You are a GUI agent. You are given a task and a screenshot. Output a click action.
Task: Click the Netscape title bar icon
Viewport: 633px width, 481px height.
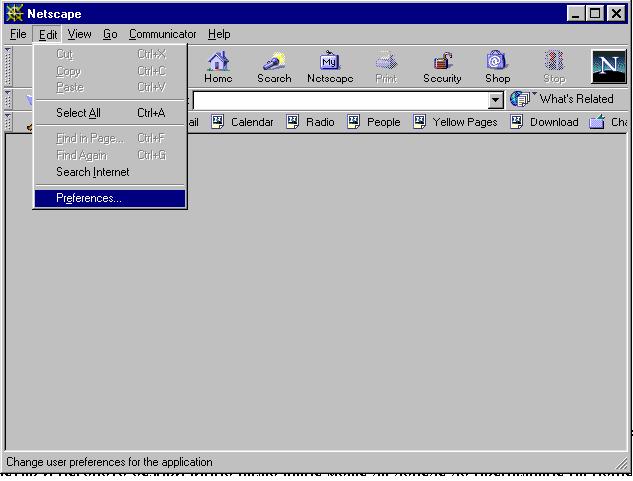[15, 13]
